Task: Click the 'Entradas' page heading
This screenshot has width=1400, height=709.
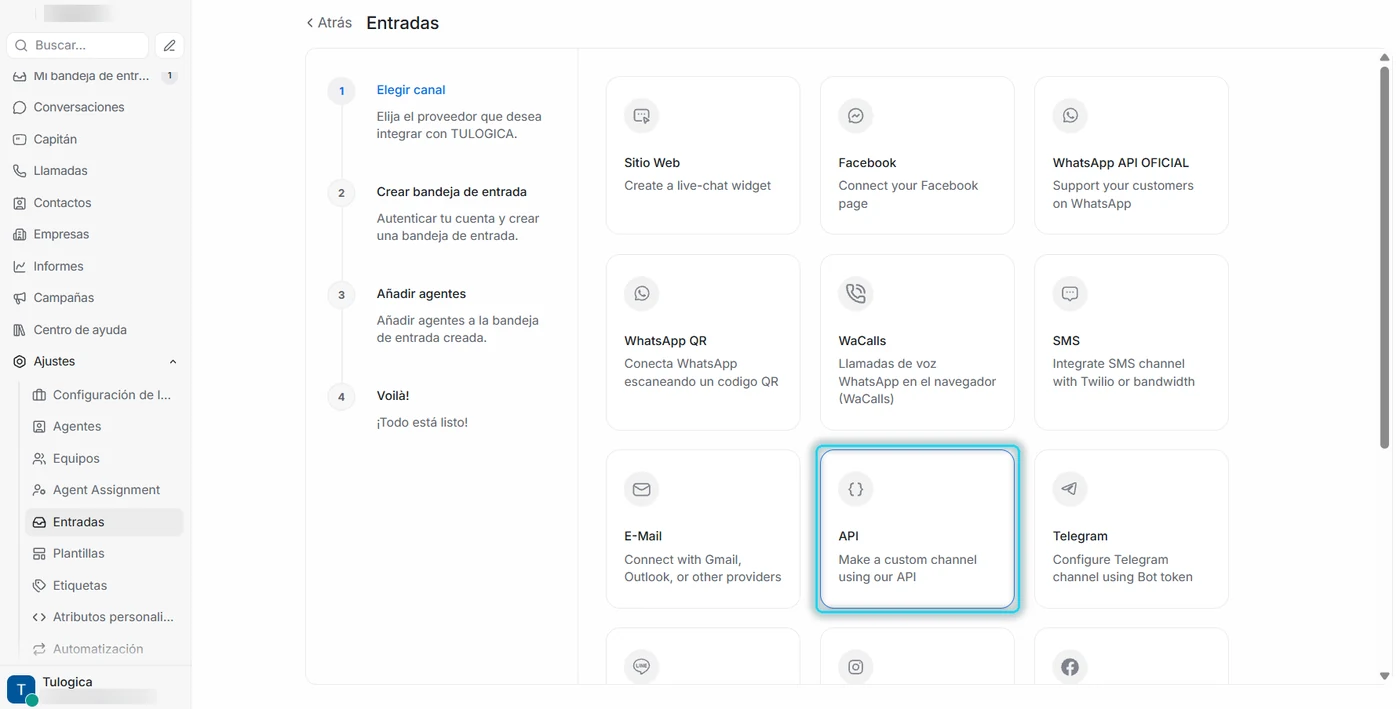Action: pyautogui.click(x=402, y=23)
